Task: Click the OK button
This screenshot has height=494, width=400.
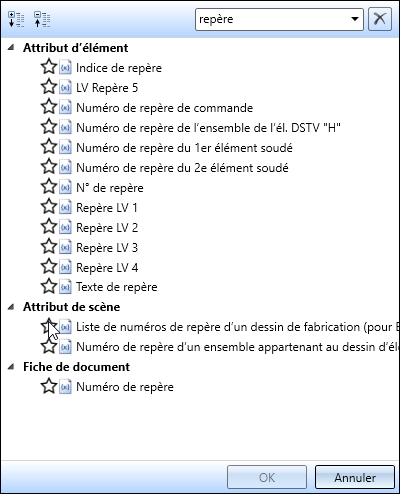Action: click(x=267, y=477)
